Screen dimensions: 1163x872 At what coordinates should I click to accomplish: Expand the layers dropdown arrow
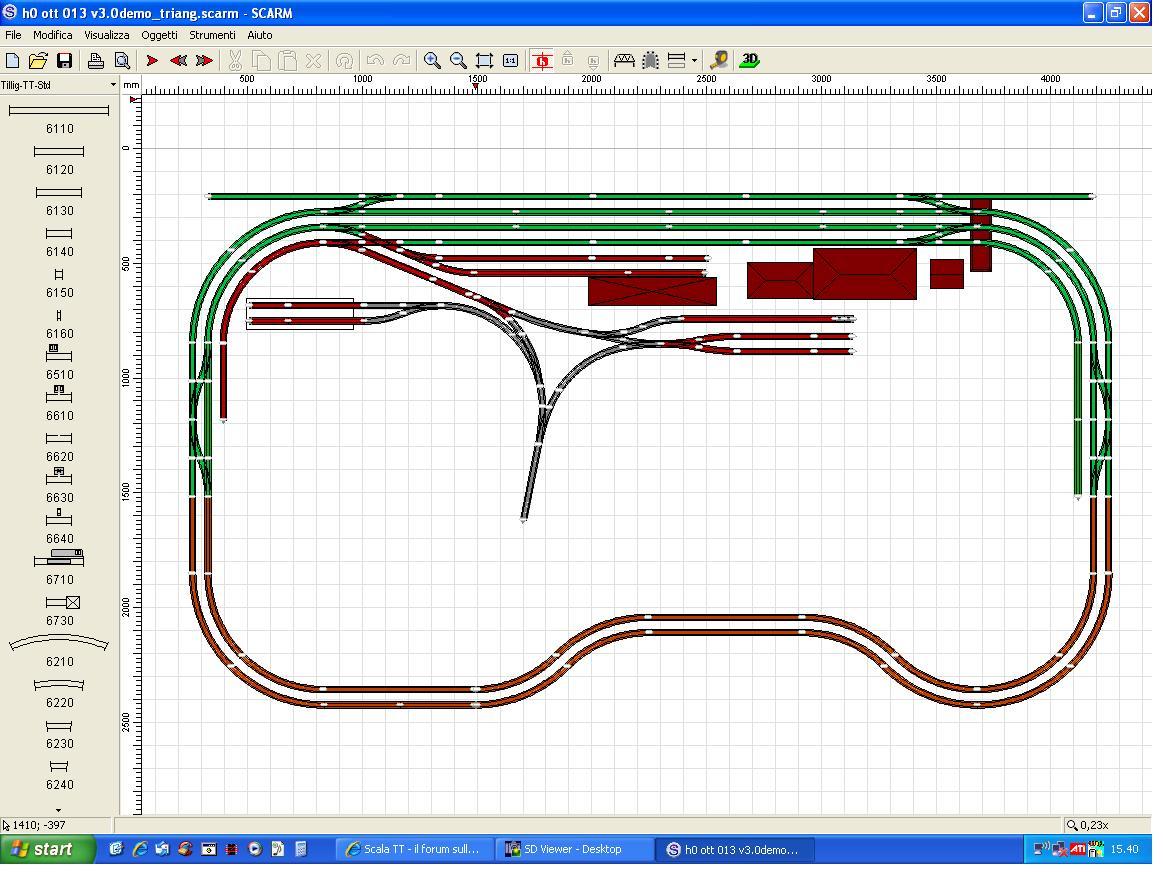tap(694, 61)
